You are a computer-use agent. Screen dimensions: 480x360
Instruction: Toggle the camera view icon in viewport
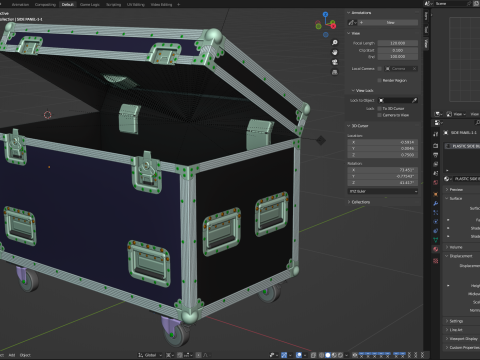pos(335,62)
